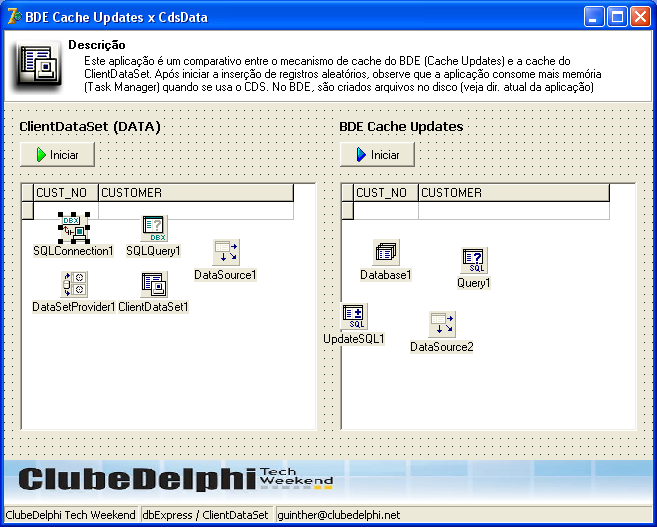
Task: Click CUST_NO column header in left grid
Action: click(66, 193)
